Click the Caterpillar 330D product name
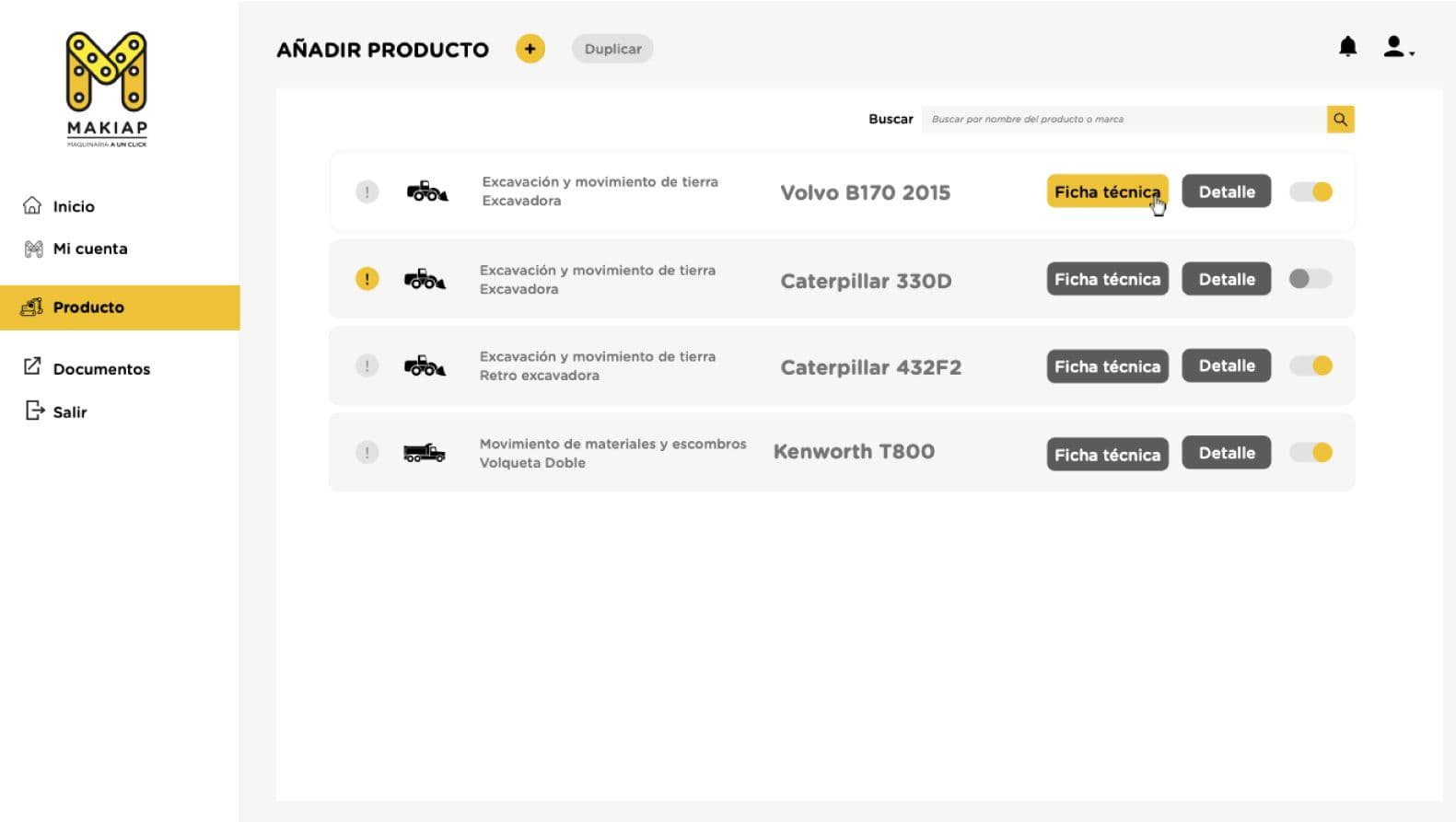1456x822 pixels. (x=867, y=281)
